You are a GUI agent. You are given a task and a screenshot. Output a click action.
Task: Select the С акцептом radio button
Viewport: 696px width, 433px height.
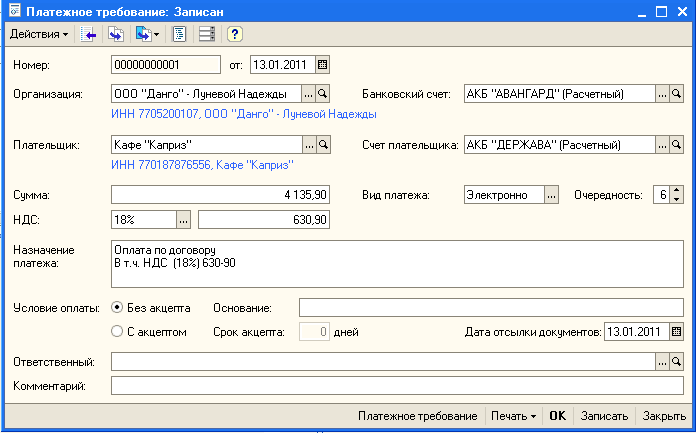[x=118, y=332]
